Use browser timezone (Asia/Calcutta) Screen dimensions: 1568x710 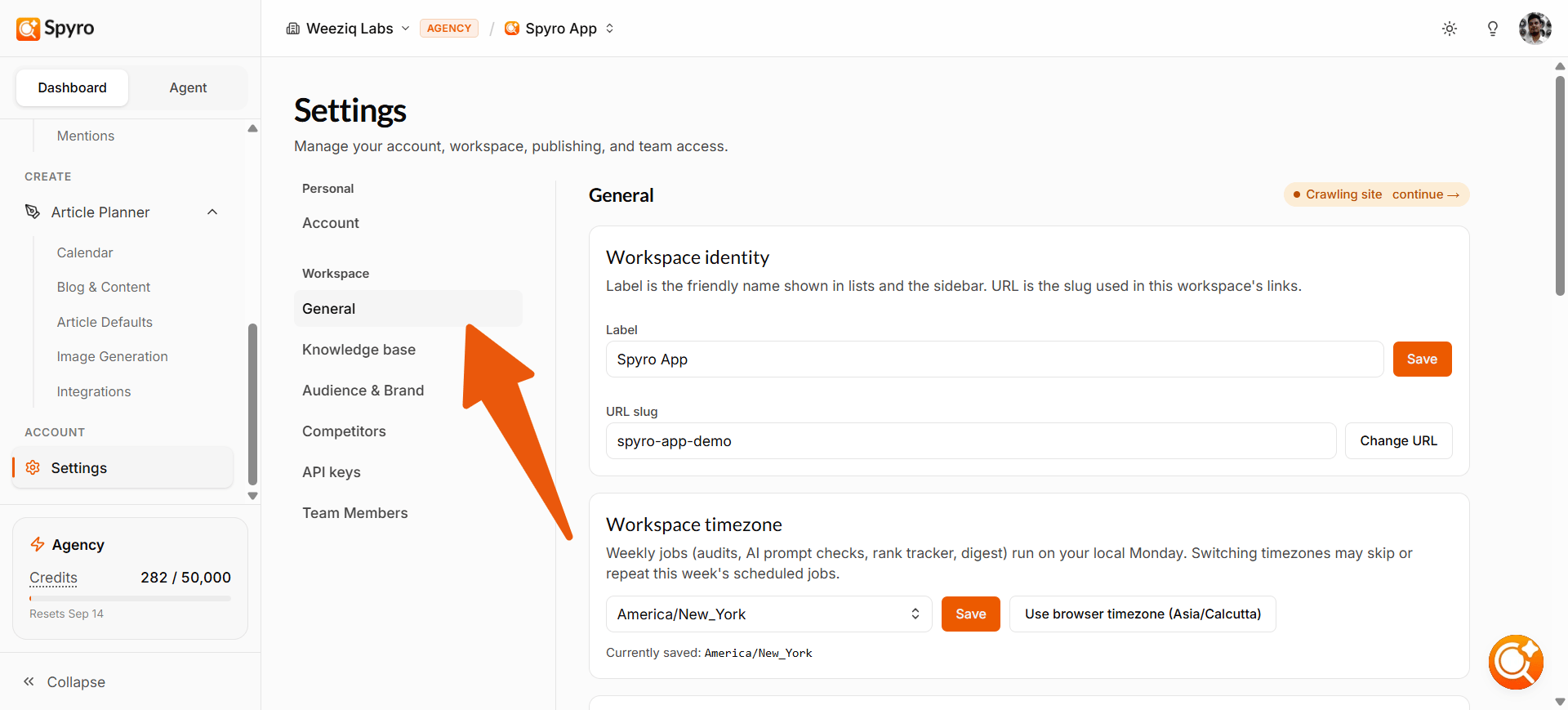[1143, 614]
